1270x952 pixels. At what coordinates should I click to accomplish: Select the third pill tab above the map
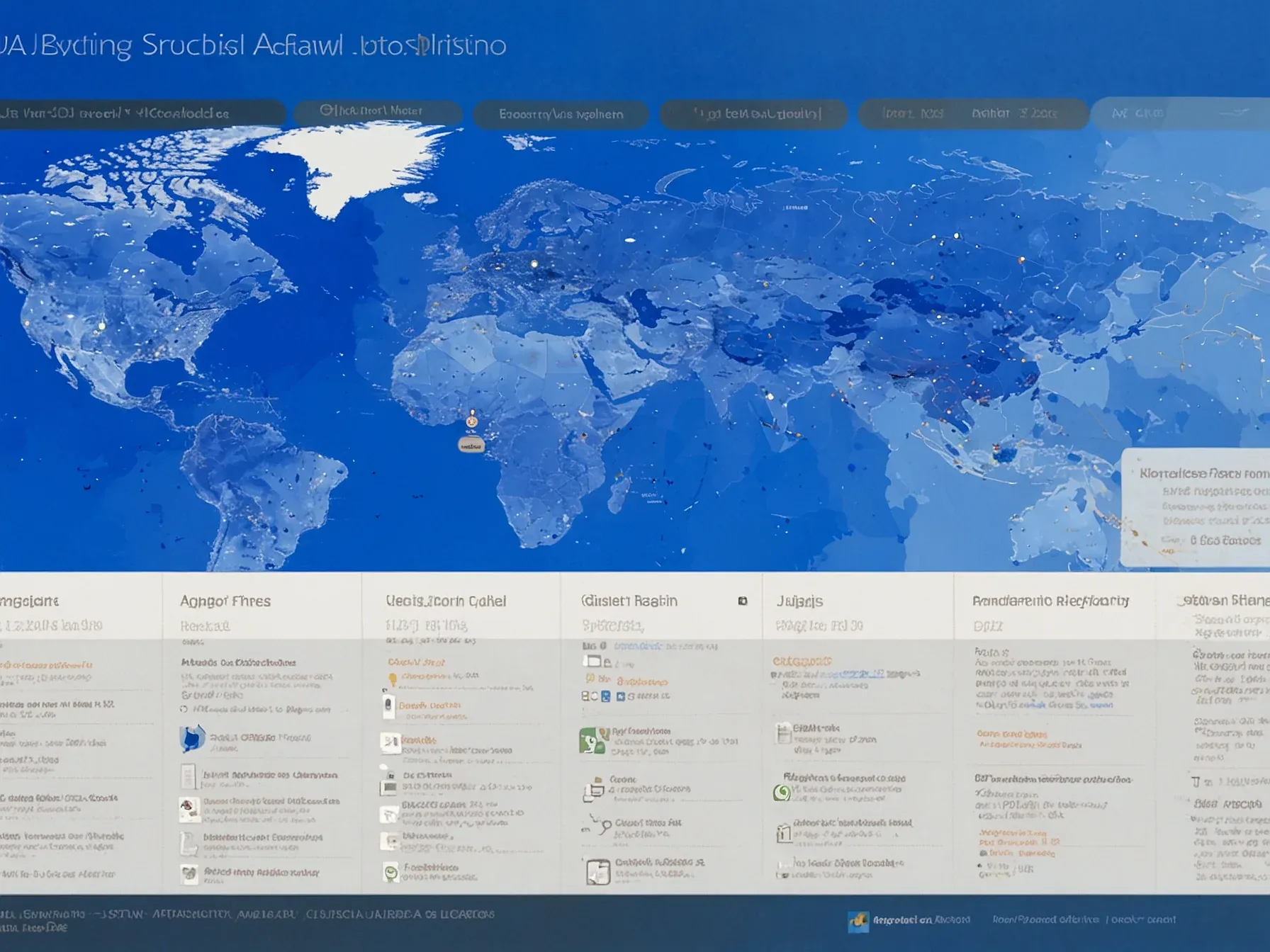[561, 114]
